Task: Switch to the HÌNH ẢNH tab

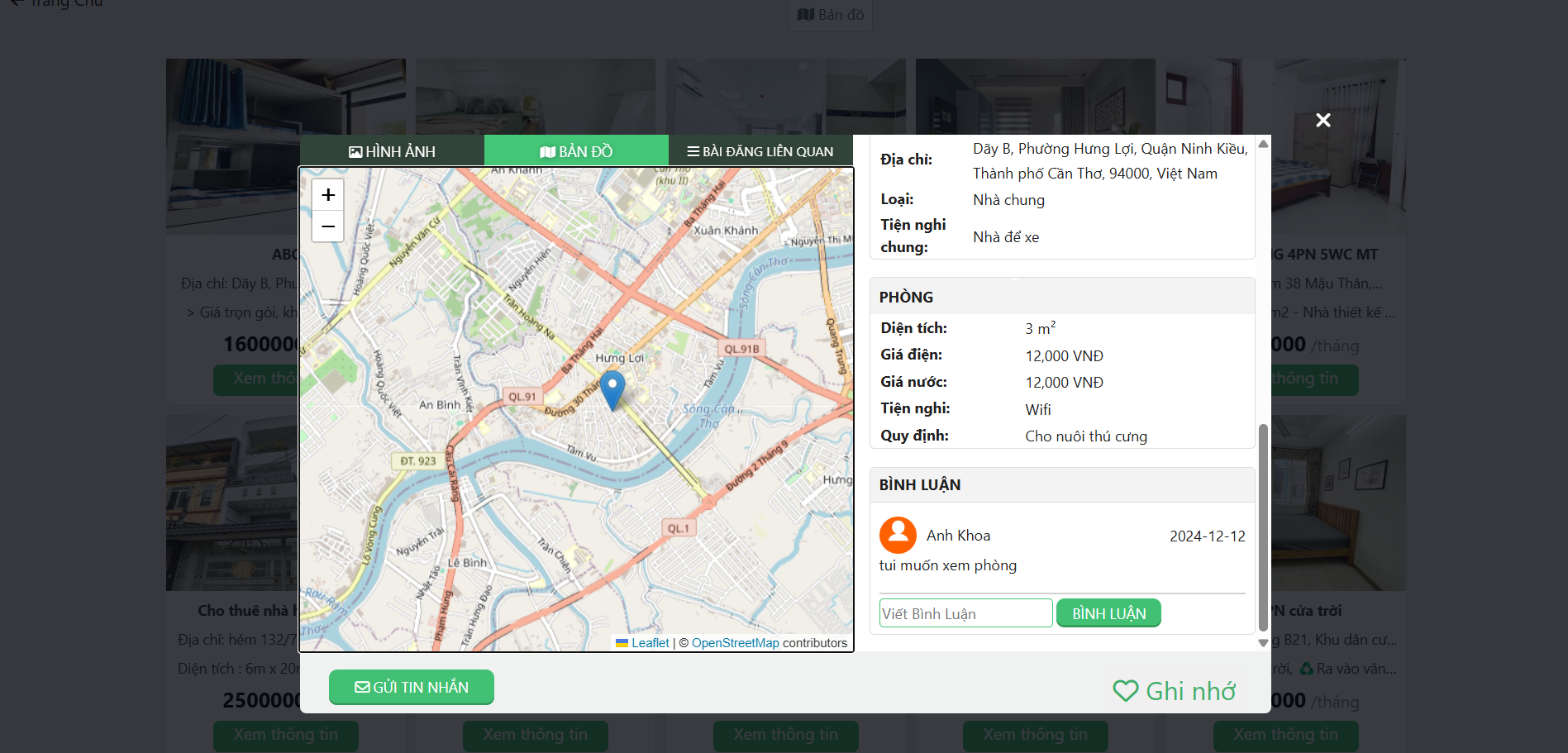Action: (x=392, y=151)
